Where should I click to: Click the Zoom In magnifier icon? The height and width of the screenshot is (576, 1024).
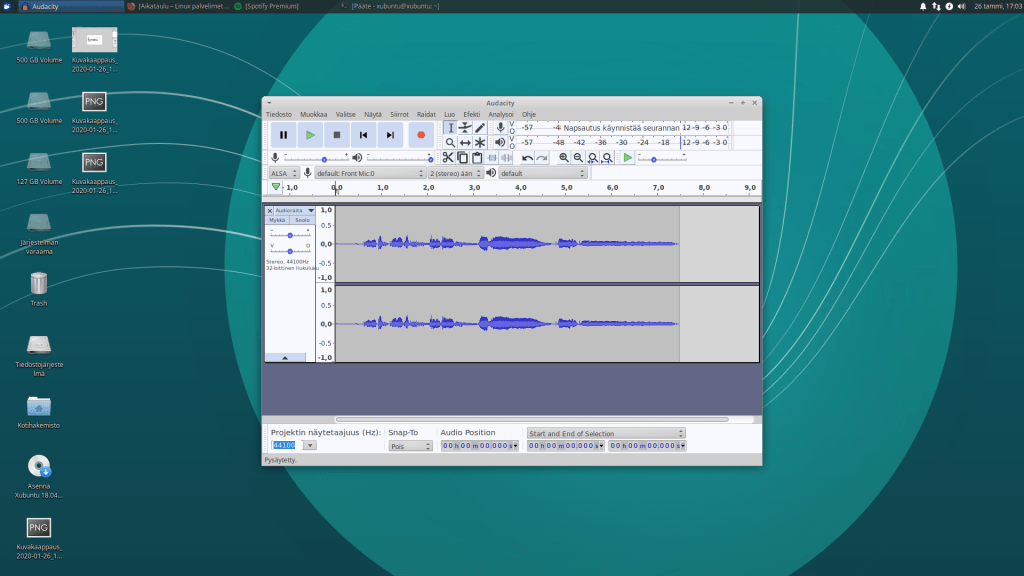coord(564,158)
